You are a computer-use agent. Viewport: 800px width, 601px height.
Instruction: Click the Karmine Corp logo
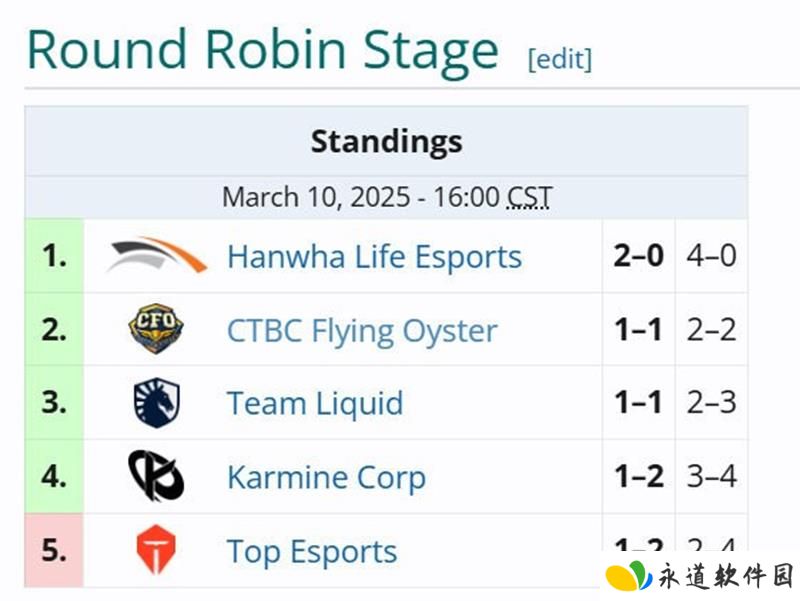pos(156,476)
